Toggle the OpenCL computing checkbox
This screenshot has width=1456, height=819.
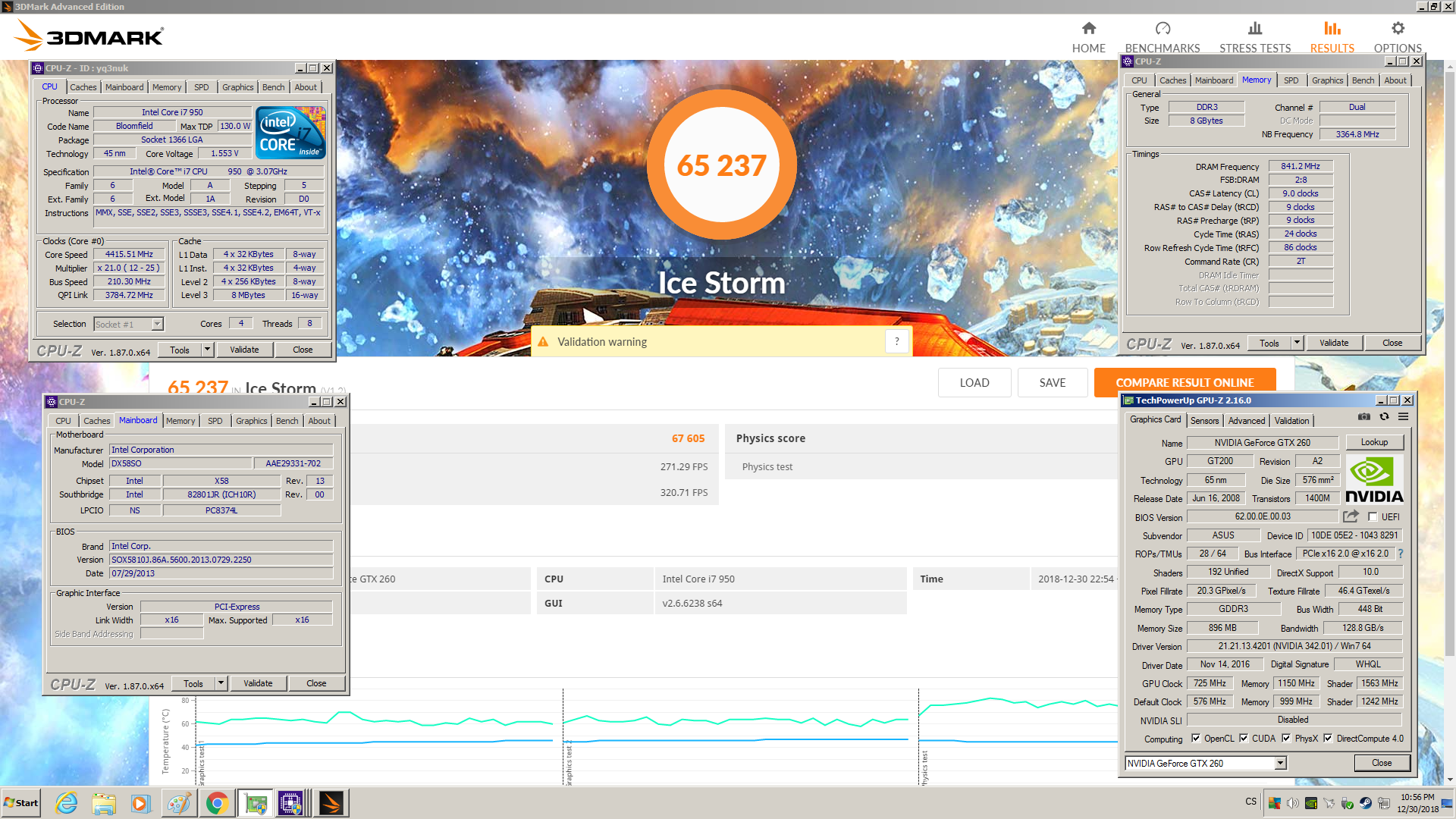click(1196, 739)
